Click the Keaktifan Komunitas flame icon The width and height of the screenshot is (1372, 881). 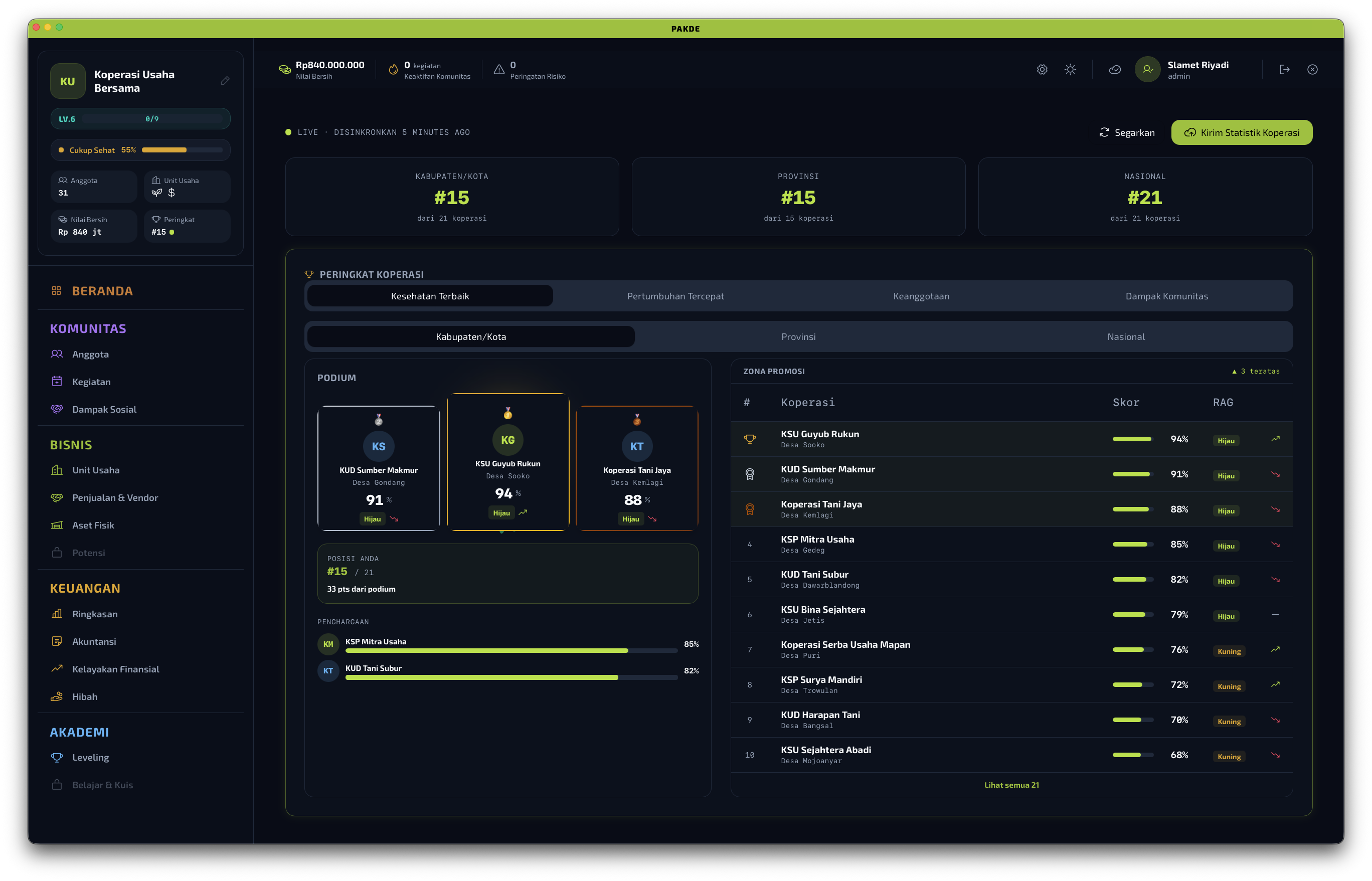coord(393,69)
